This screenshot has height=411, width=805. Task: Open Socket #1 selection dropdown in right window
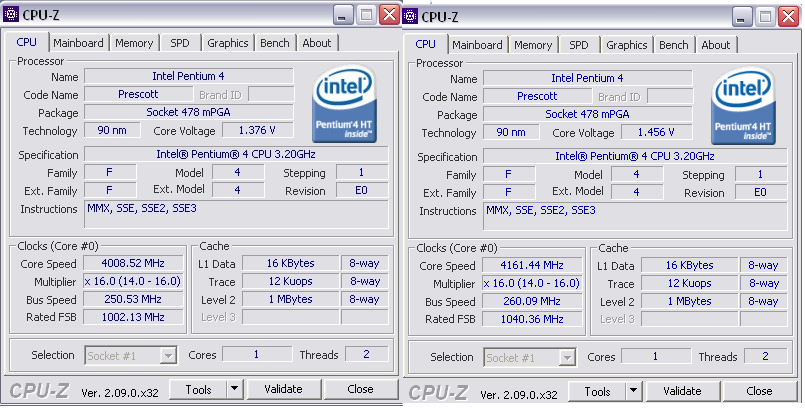tap(530, 357)
